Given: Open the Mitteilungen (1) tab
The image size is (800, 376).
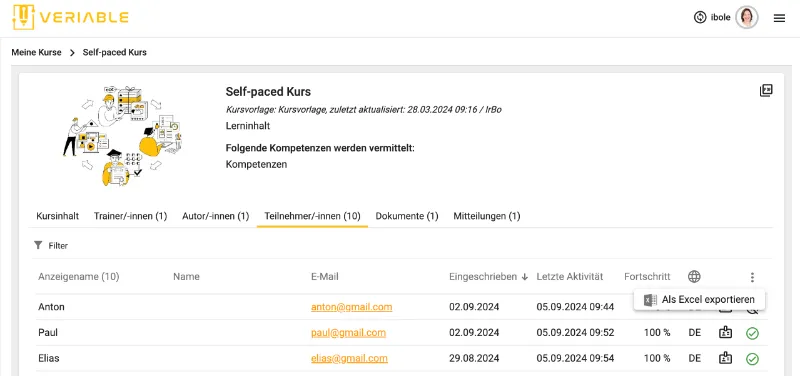Looking at the screenshot, I should point(487,216).
